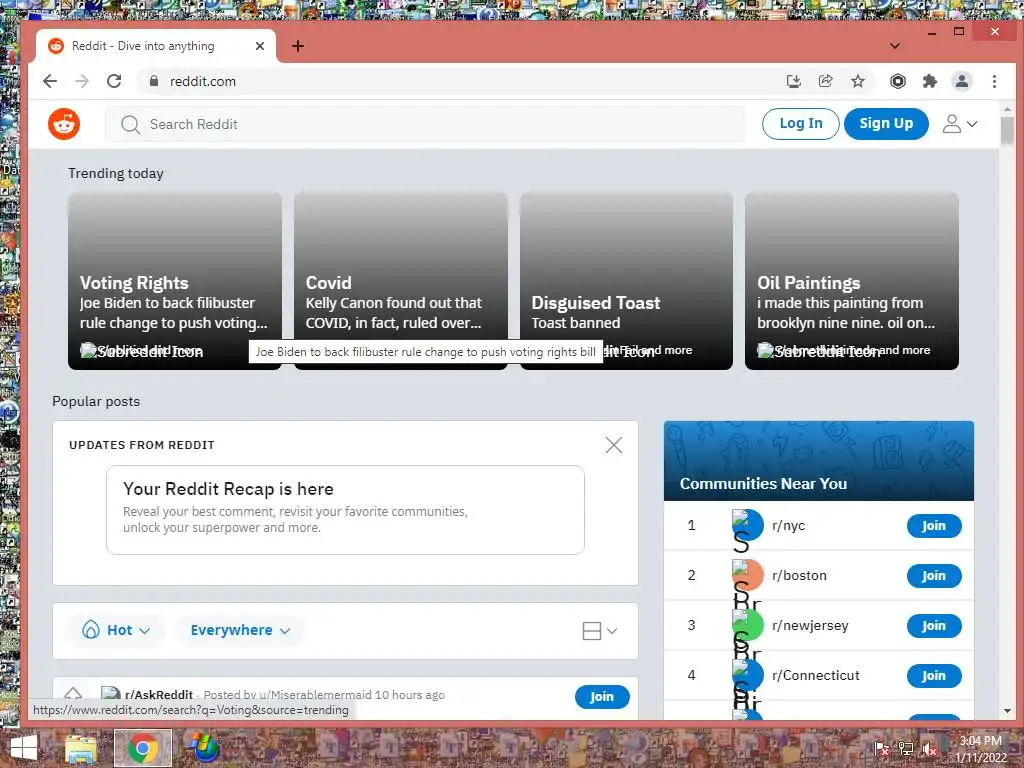Expand the Hot sort dropdown
Image resolution: width=1024 pixels, height=768 pixels.
[x=116, y=630]
